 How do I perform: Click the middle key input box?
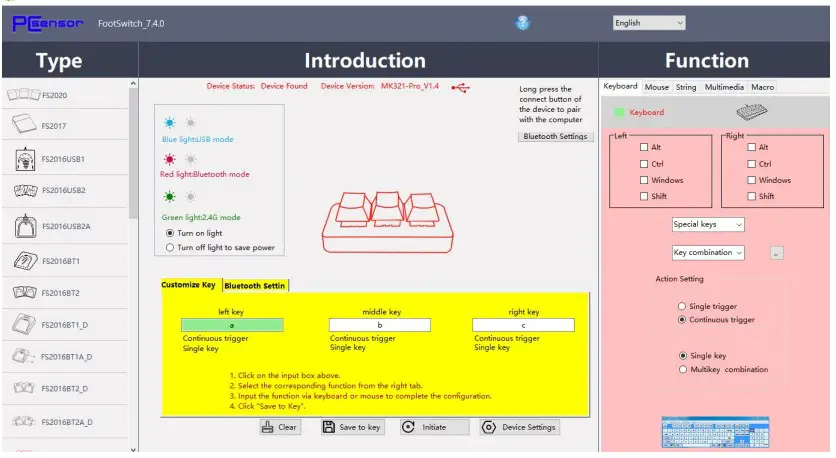pyautogui.click(x=380, y=325)
